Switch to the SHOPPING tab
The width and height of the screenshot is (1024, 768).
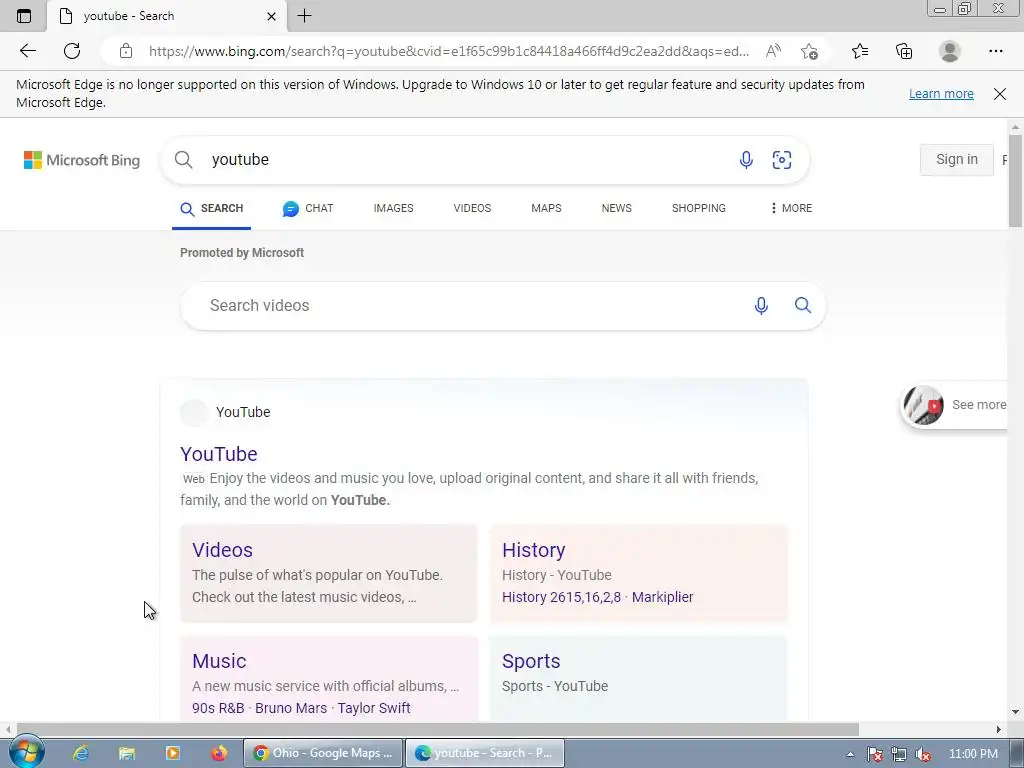(x=699, y=208)
